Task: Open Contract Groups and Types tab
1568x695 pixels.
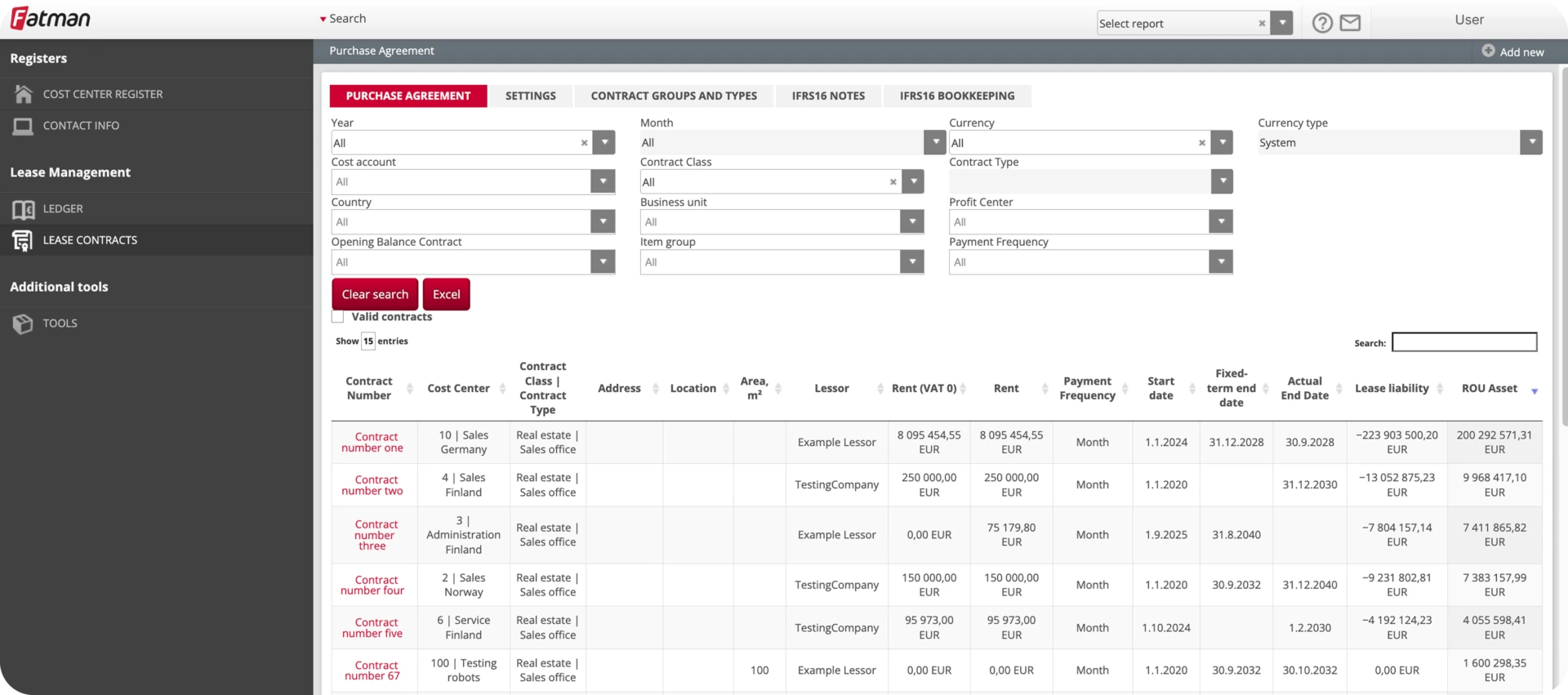Action: [674, 96]
